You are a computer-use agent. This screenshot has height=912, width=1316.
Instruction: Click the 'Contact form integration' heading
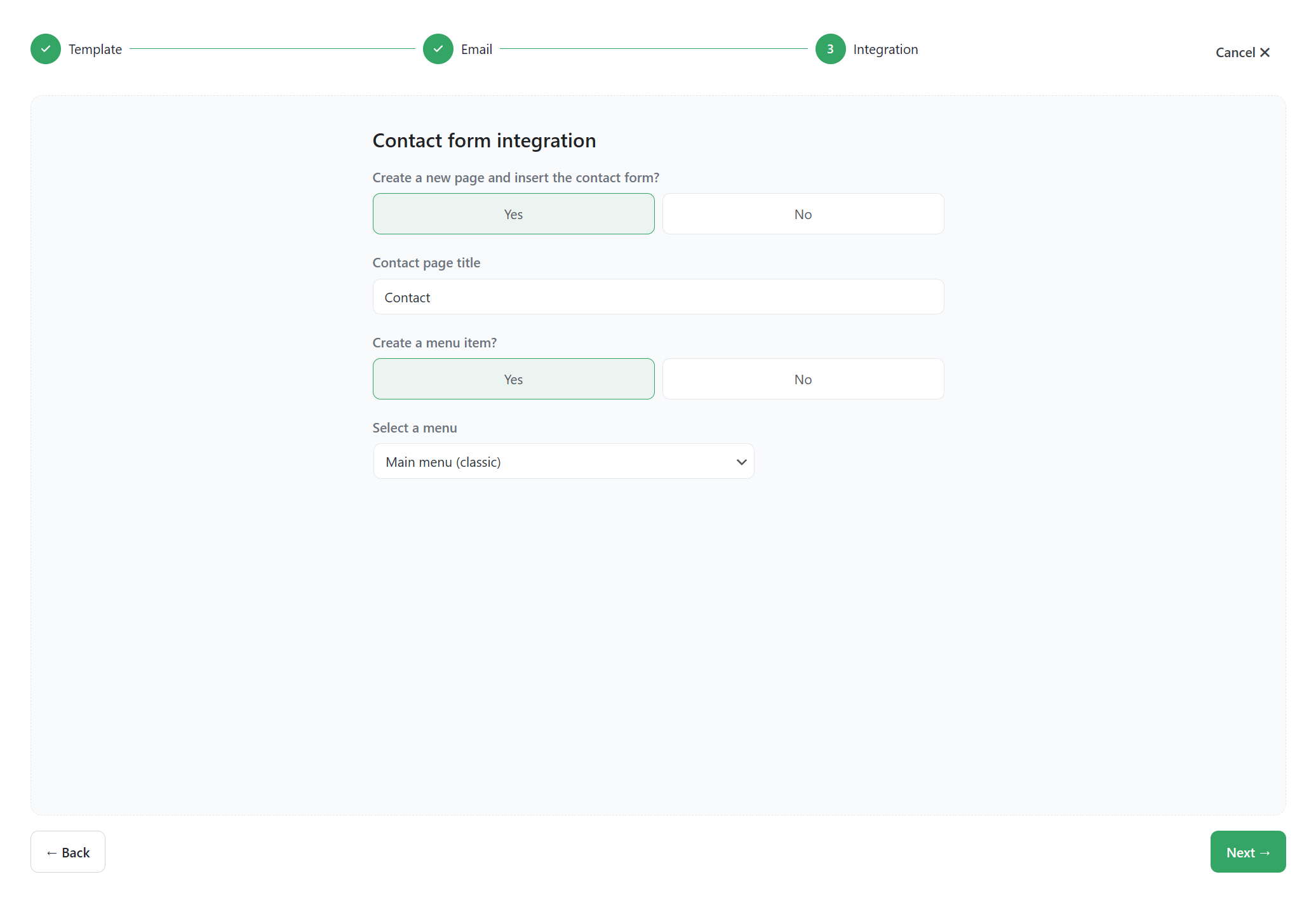(484, 141)
